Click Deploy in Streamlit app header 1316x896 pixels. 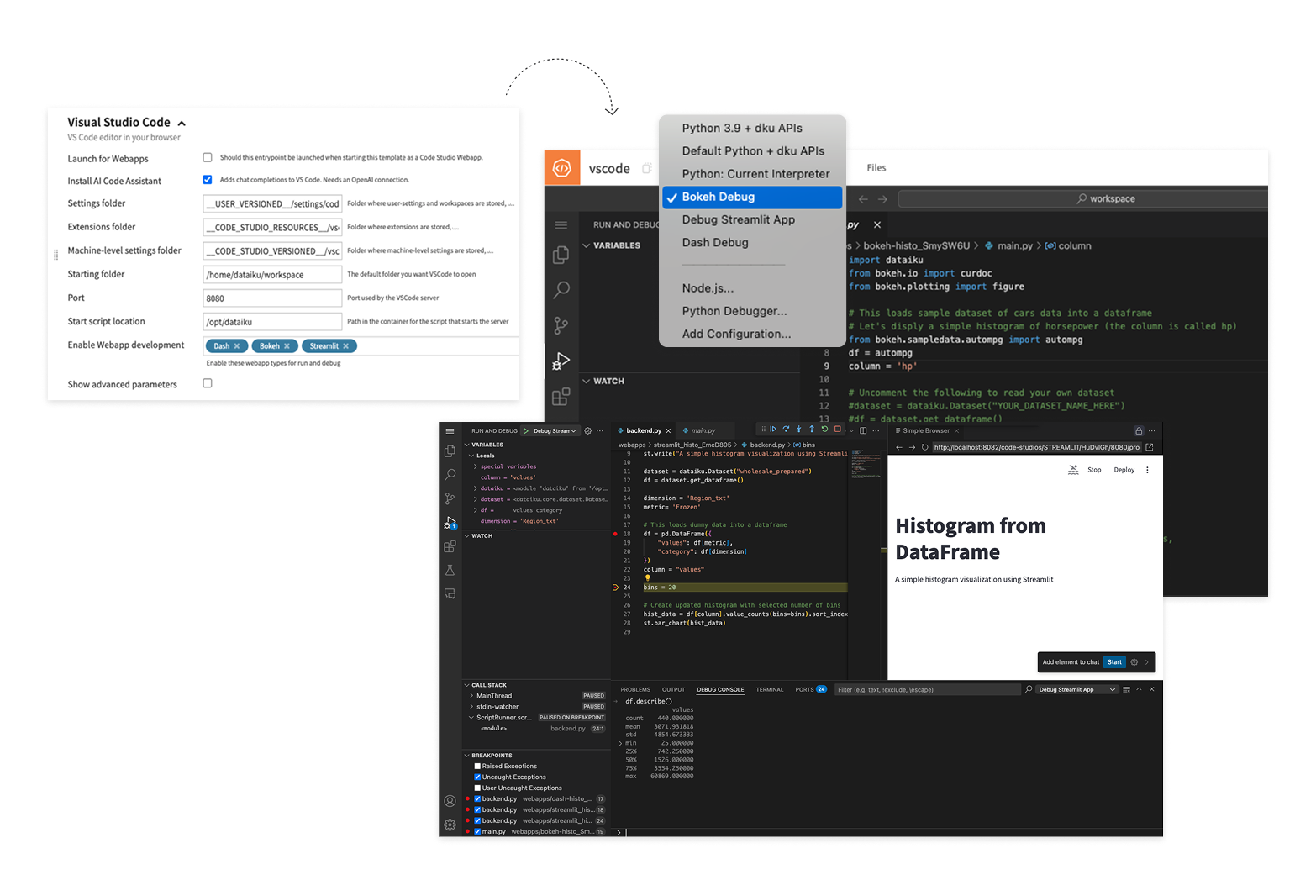[1124, 470]
